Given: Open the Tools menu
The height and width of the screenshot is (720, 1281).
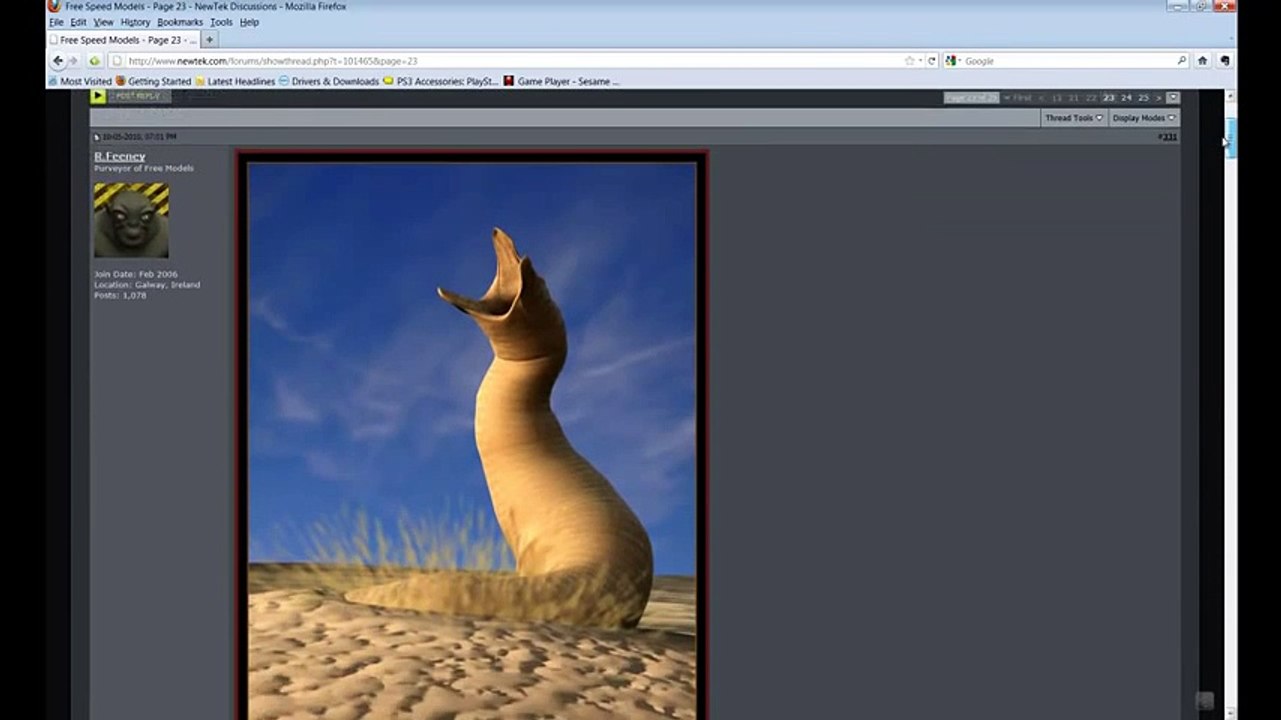Looking at the screenshot, I should tap(221, 22).
